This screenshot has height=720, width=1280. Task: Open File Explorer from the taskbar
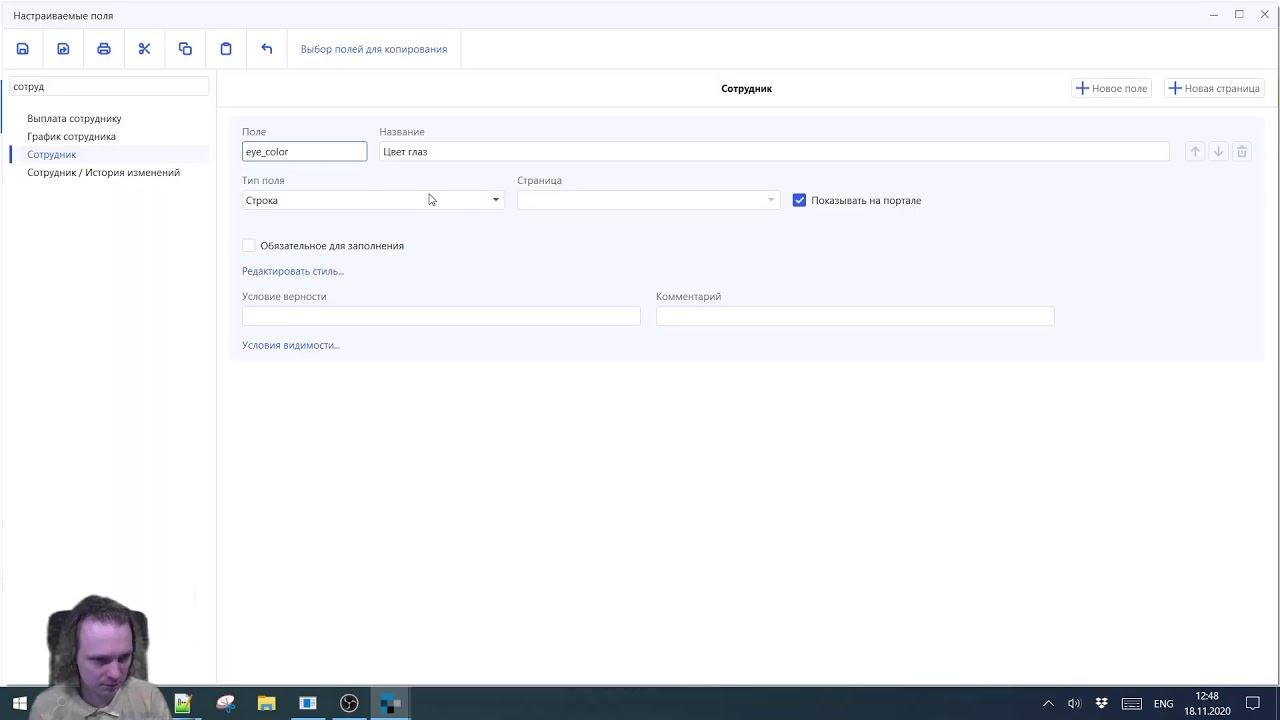266,703
